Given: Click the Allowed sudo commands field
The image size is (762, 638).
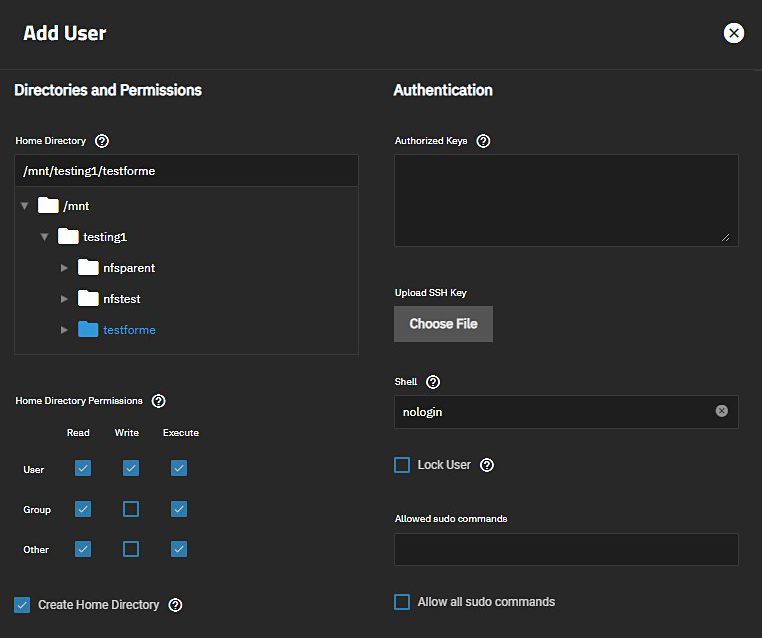Looking at the screenshot, I should [x=566, y=549].
